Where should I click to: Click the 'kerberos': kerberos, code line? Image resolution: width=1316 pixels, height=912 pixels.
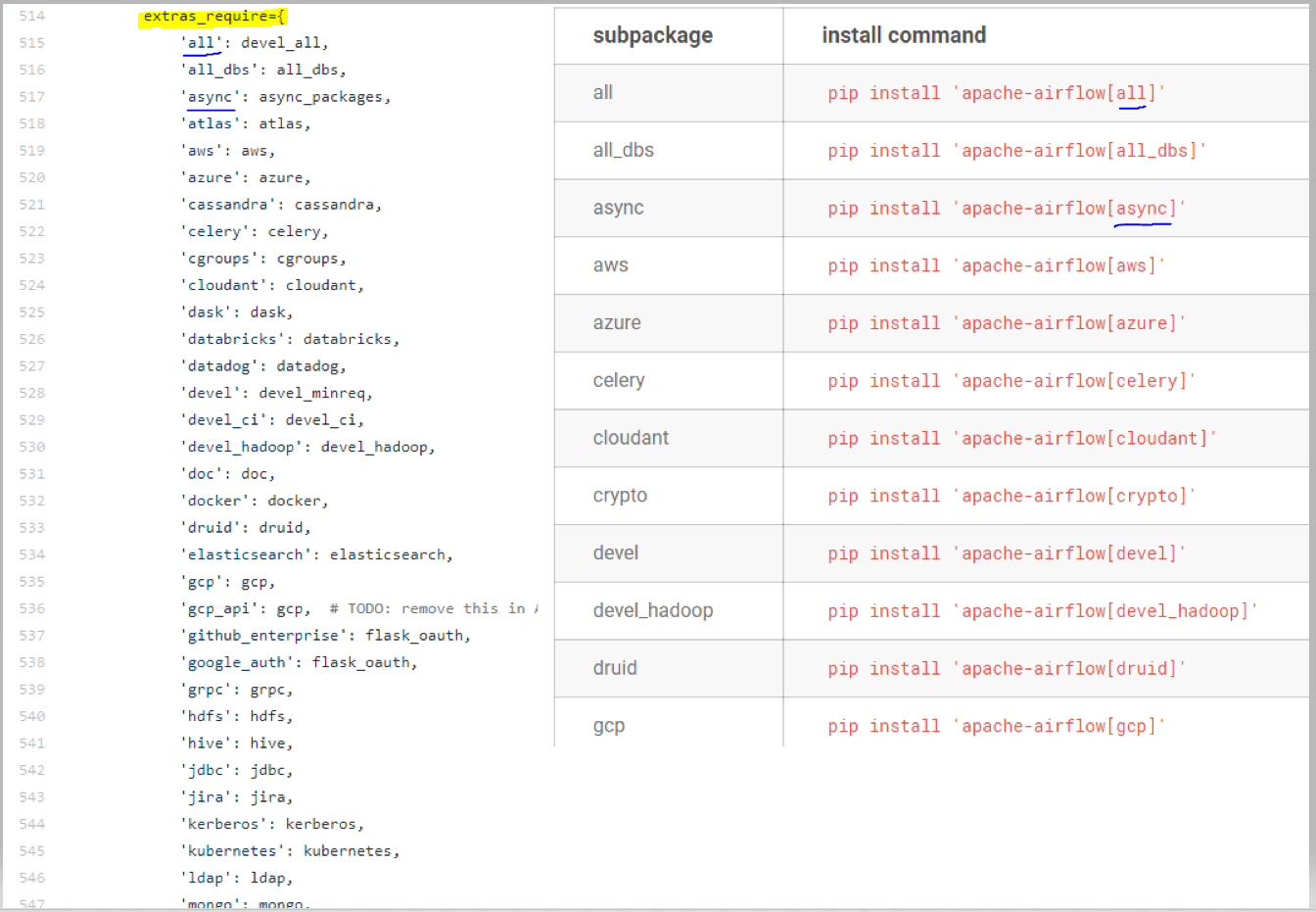click(x=272, y=824)
